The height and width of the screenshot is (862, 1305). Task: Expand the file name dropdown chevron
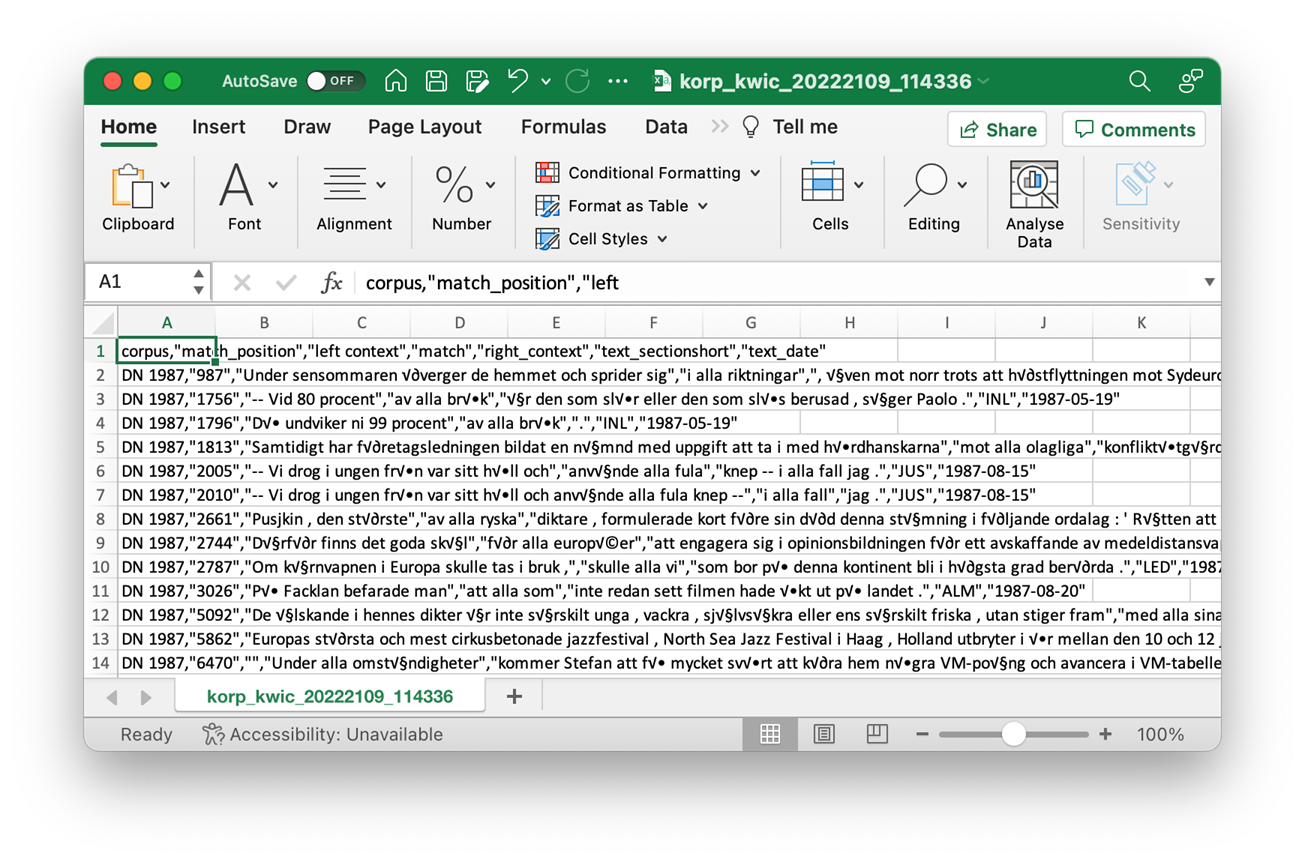984,82
